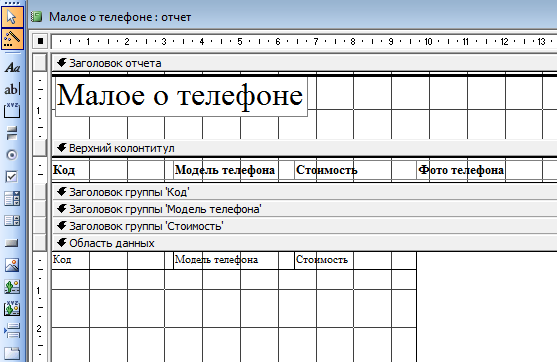Select the Tab Control tool
Image resolution: width=557 pixels, height=362 pixels.
click(x=12, y=353)
